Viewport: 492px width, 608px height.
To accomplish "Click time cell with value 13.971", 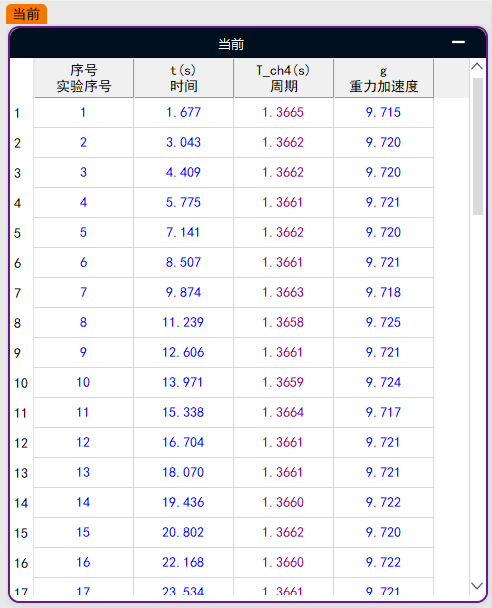I will tap(183, 382).
